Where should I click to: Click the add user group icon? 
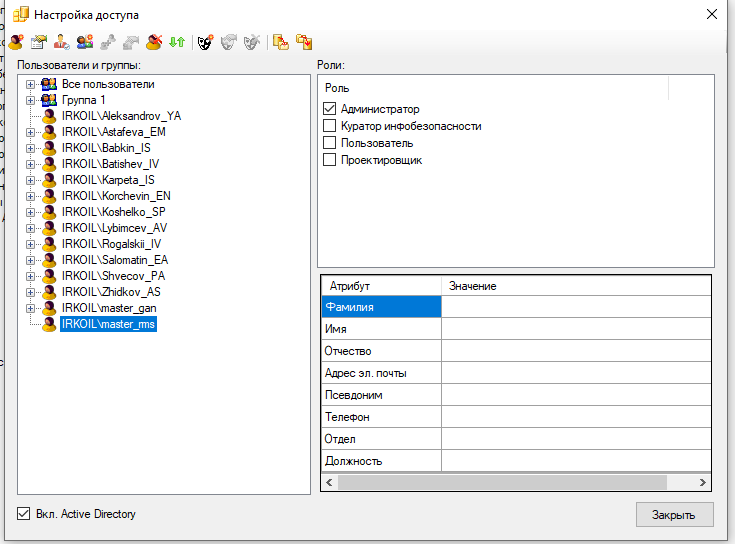pos(85,42)
